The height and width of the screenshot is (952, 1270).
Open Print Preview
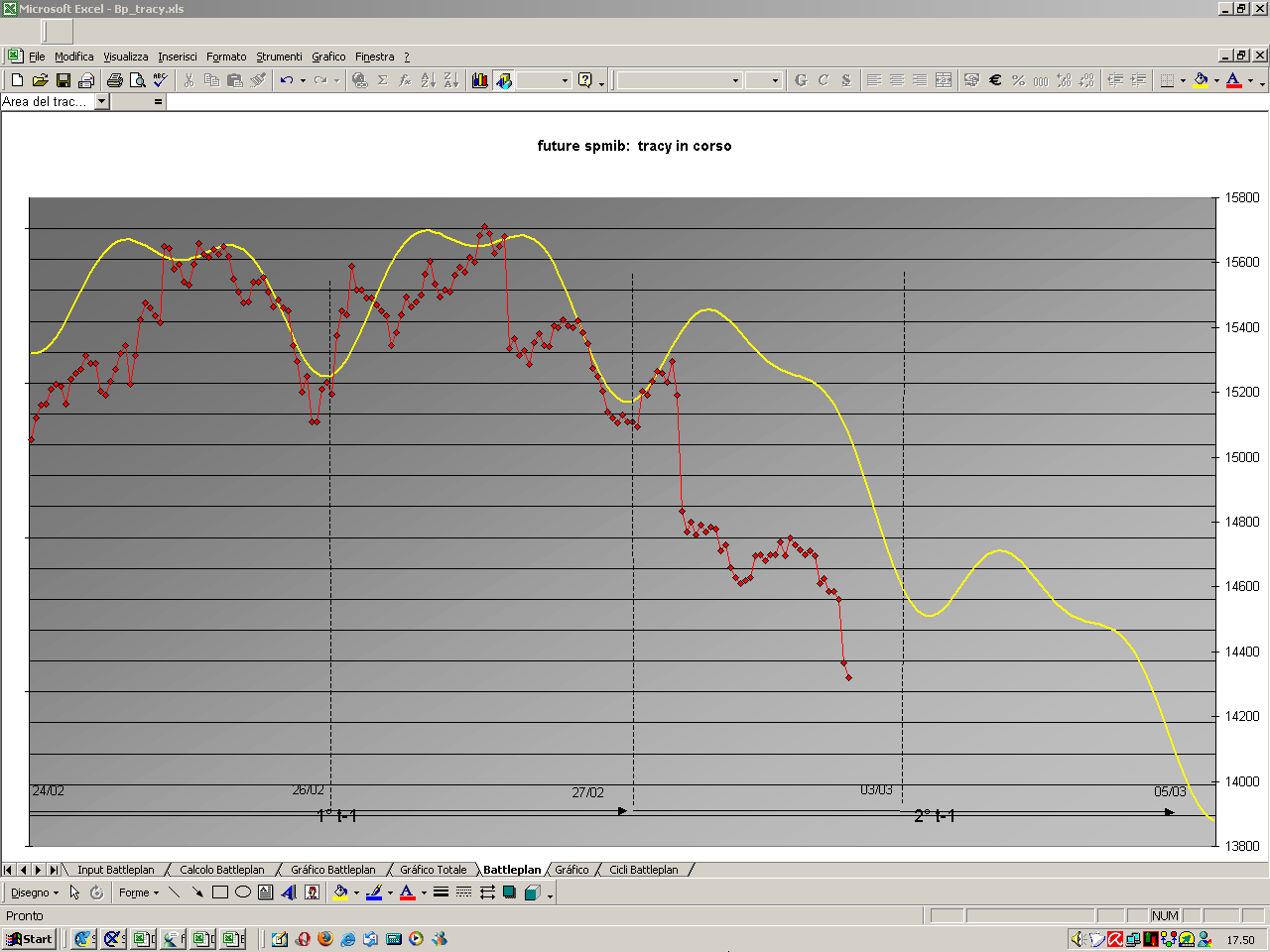point(137,80)
